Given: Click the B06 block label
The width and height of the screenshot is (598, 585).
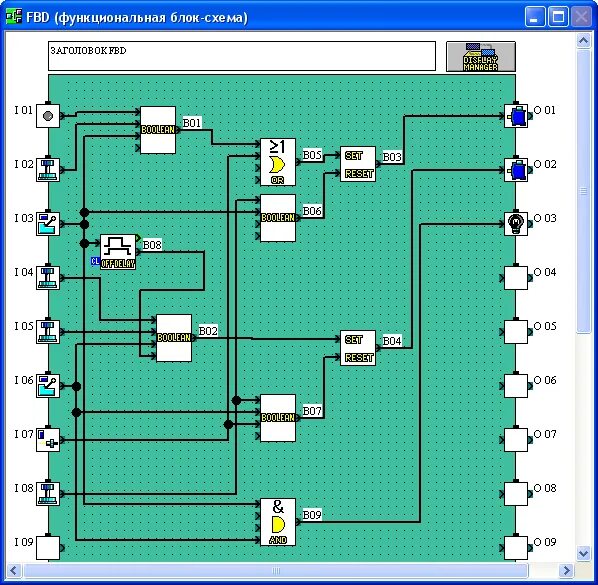Looking at the screenshot, I should pos(312,211).
